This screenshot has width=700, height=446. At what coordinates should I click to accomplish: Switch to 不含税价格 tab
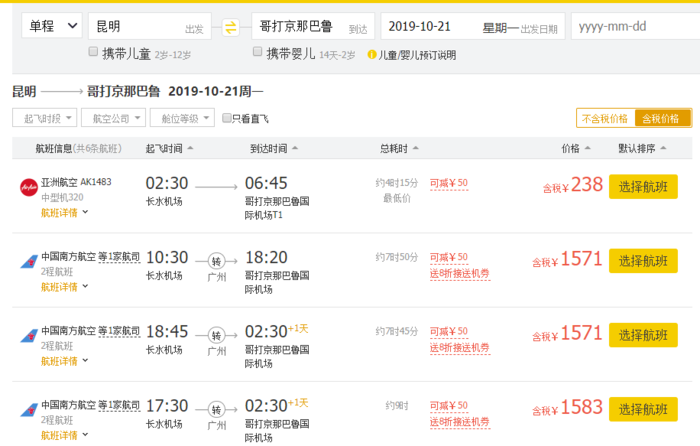[x=605, y=118]
